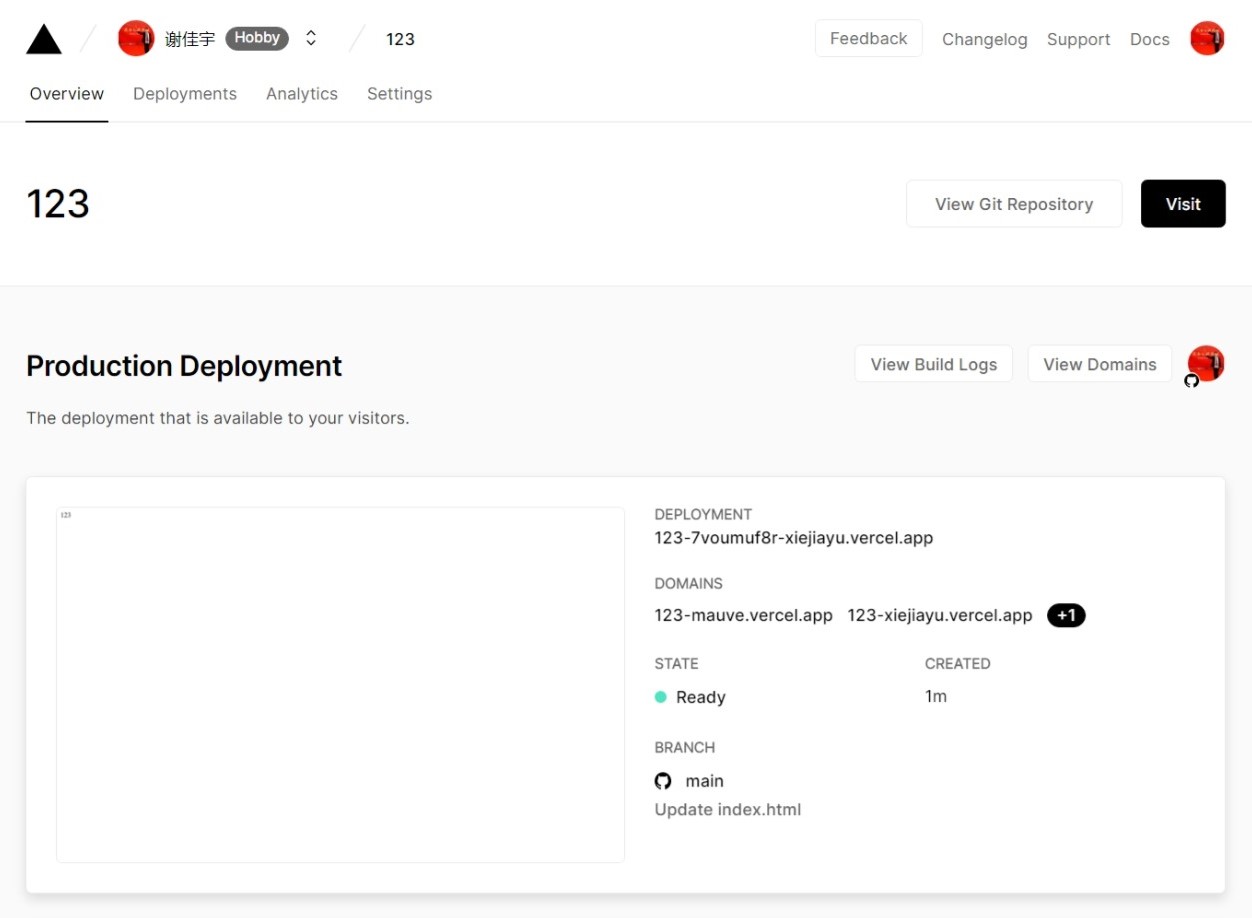1252x918 pixels.
Task: Switch to the Deployments tab
Action: 185,94
